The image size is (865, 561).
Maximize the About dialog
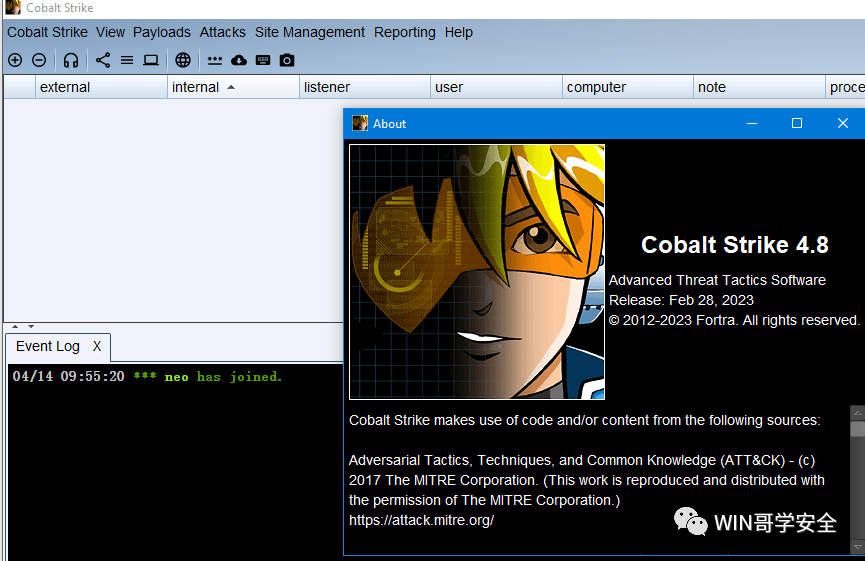(797, 124)
